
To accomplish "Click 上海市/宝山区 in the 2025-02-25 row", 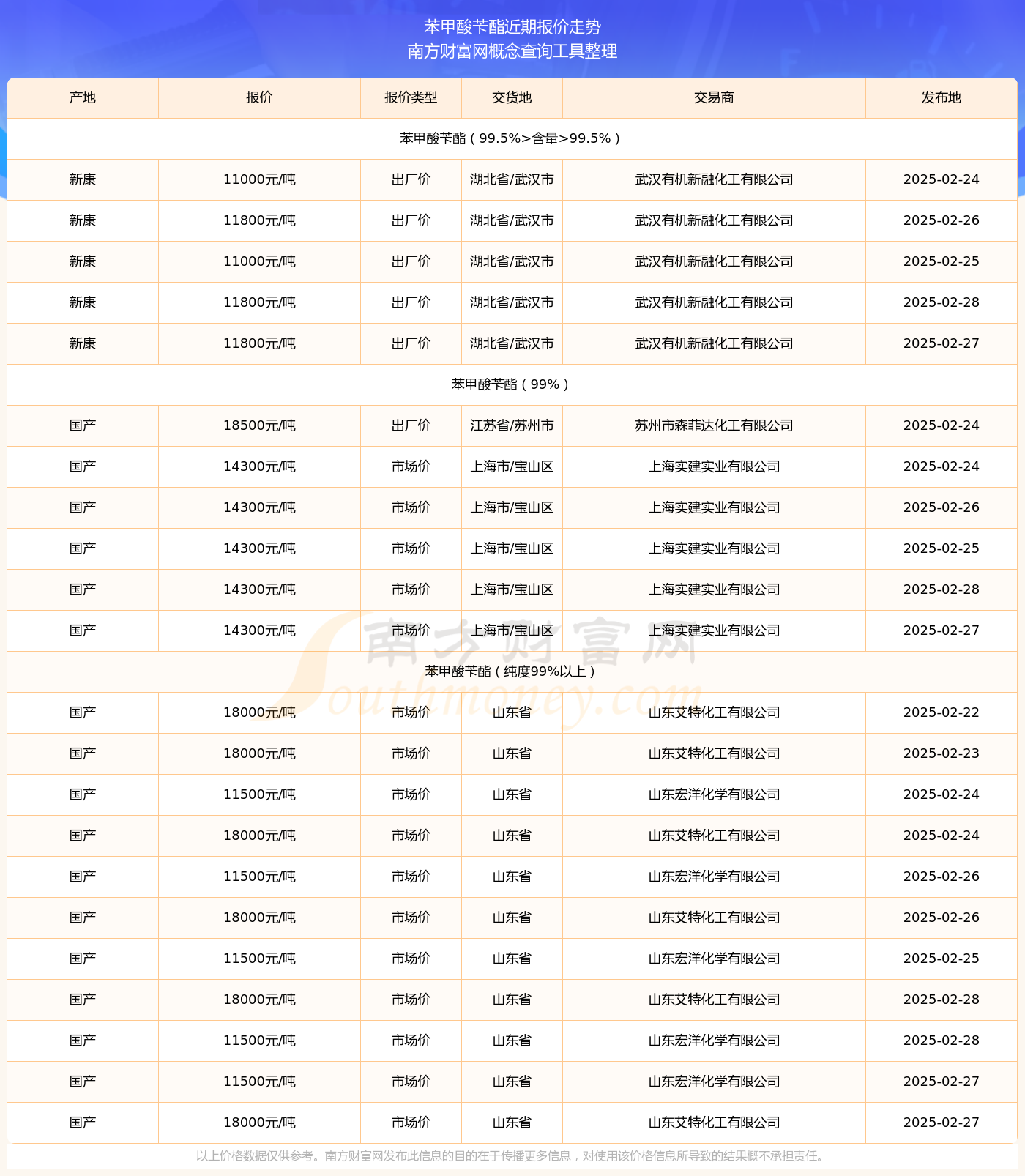I will 512,548.
